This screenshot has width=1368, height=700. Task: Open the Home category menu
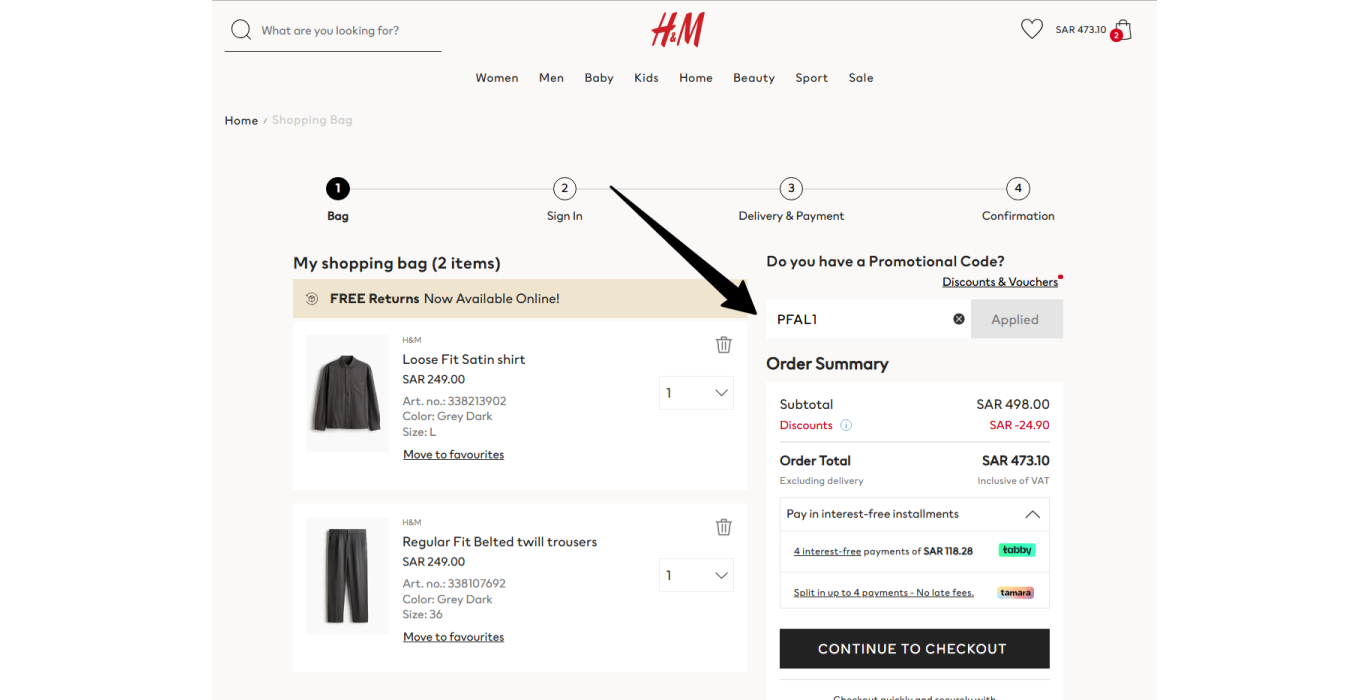(x=696, y=78)
